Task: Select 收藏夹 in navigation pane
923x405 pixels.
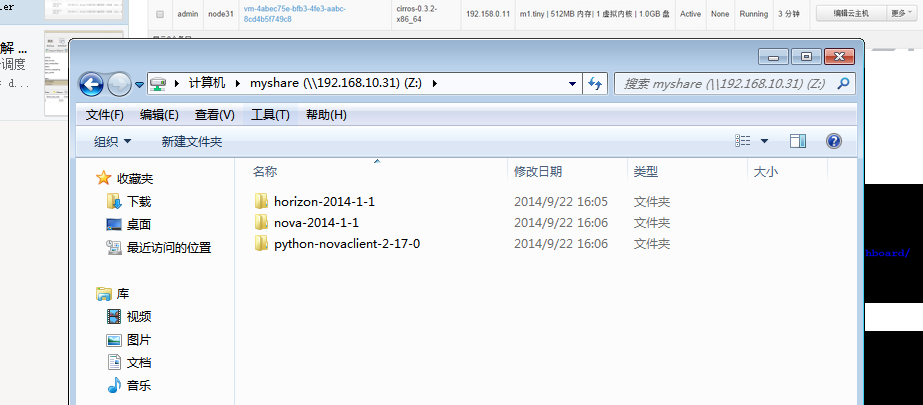Action: (135, 178)
